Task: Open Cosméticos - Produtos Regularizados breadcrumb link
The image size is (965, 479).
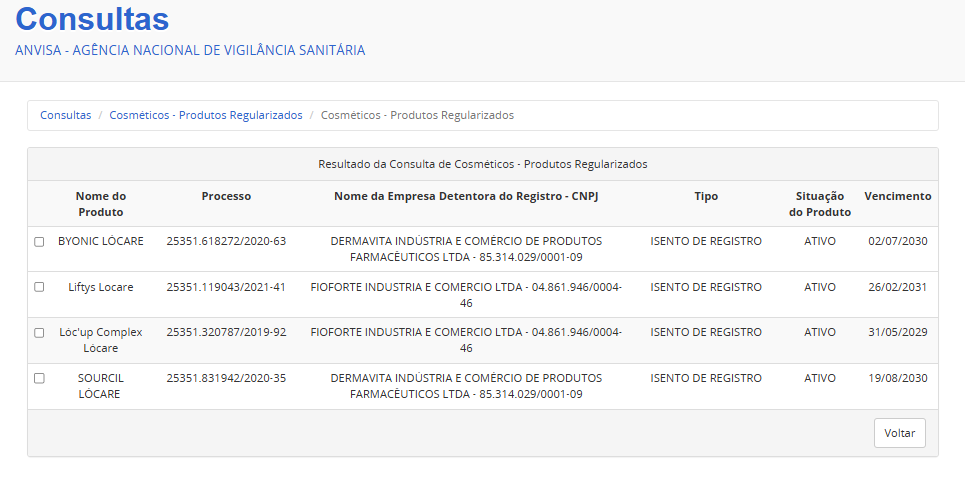Action: (x=205, y=115)
